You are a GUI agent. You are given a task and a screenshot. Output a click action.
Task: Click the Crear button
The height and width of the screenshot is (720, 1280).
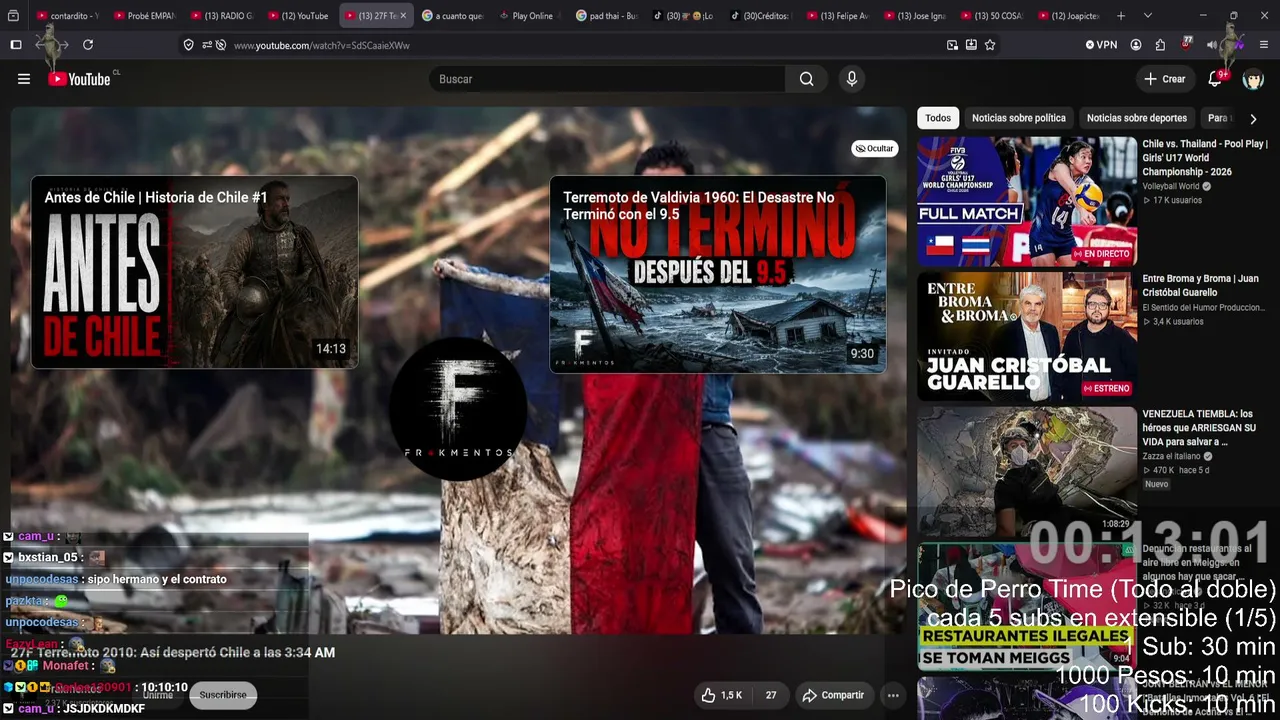[1165, 79]
